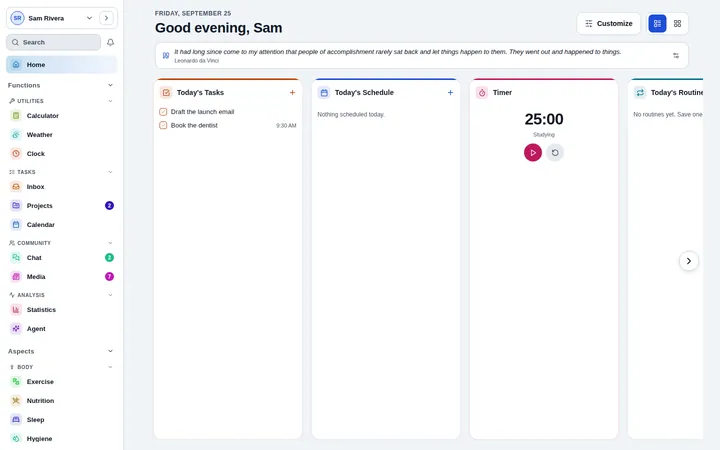Viewport: 720px width, 450px height.
Task: Click the Today's Schedule card icon
Action: tap(324, 93)
